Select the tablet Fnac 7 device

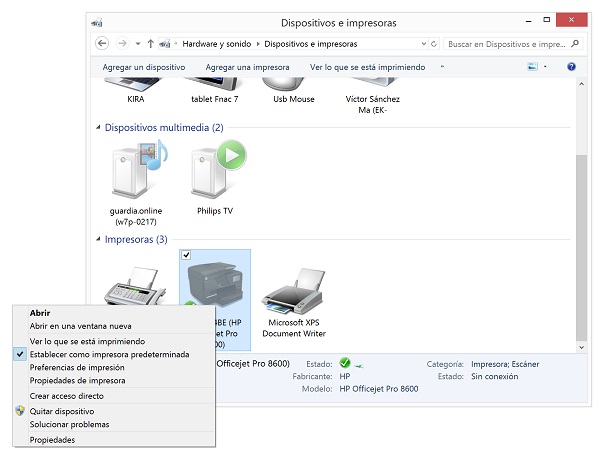point(214,90)
